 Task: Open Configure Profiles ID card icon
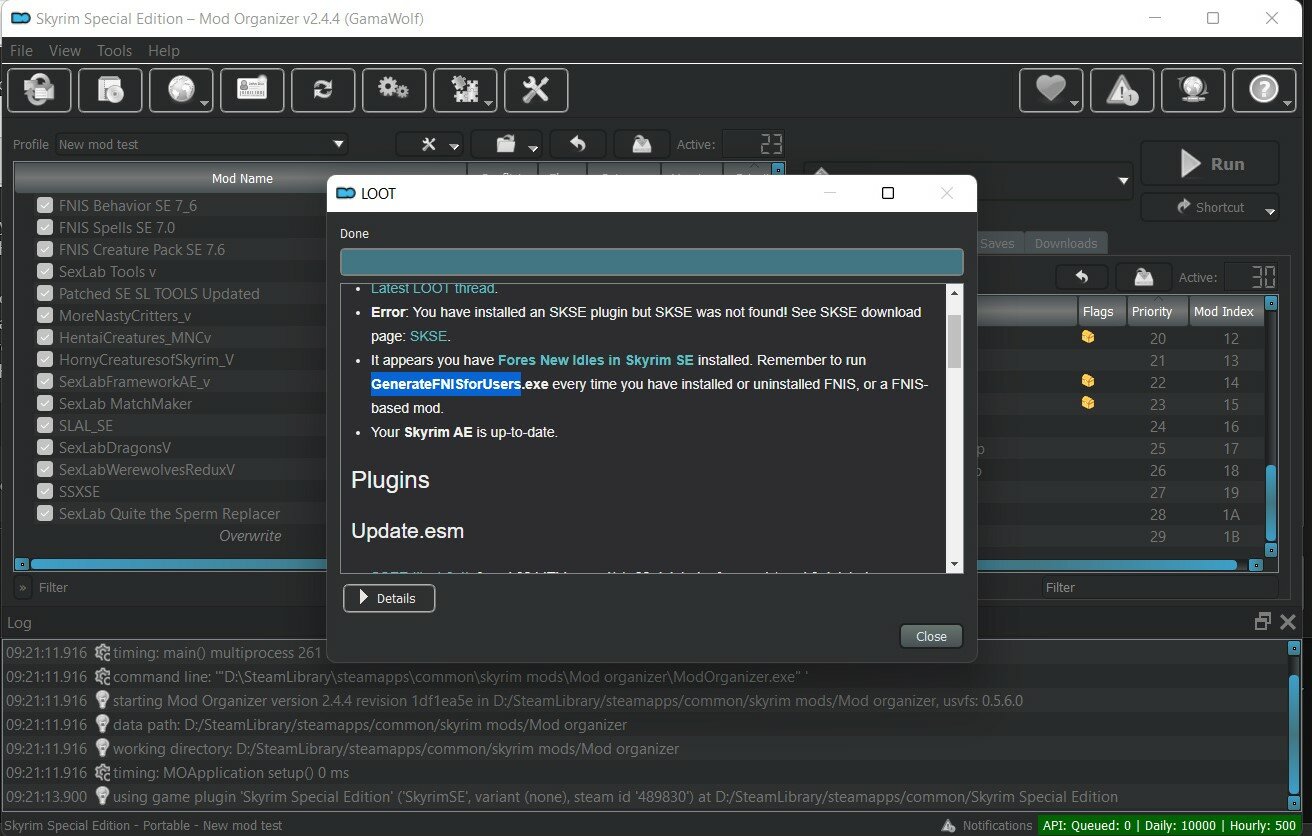(x=252, y=90)
